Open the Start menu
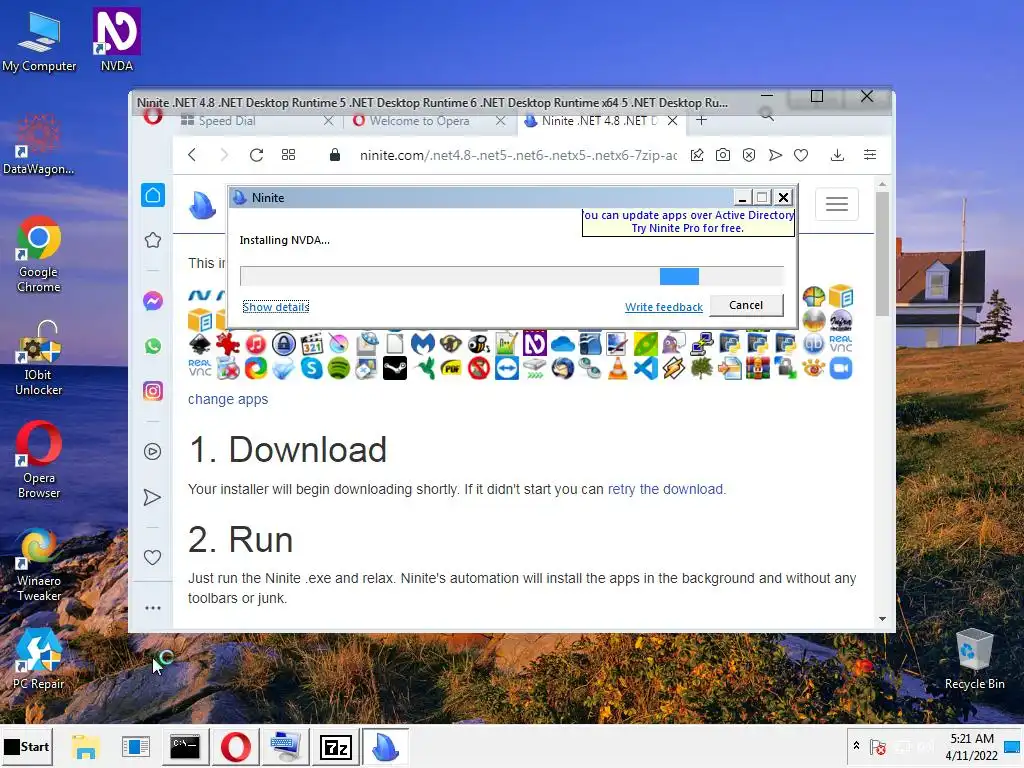The image size is (1024, 768). (27, 746)
